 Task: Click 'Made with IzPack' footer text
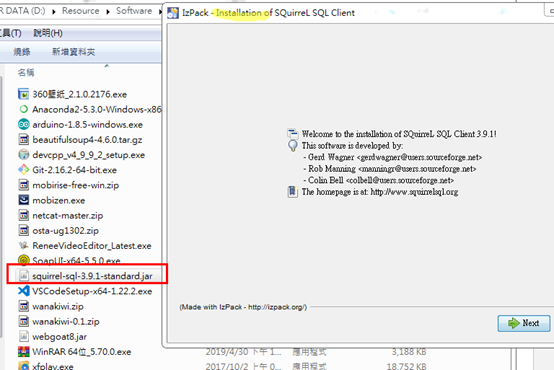[243, 307]
